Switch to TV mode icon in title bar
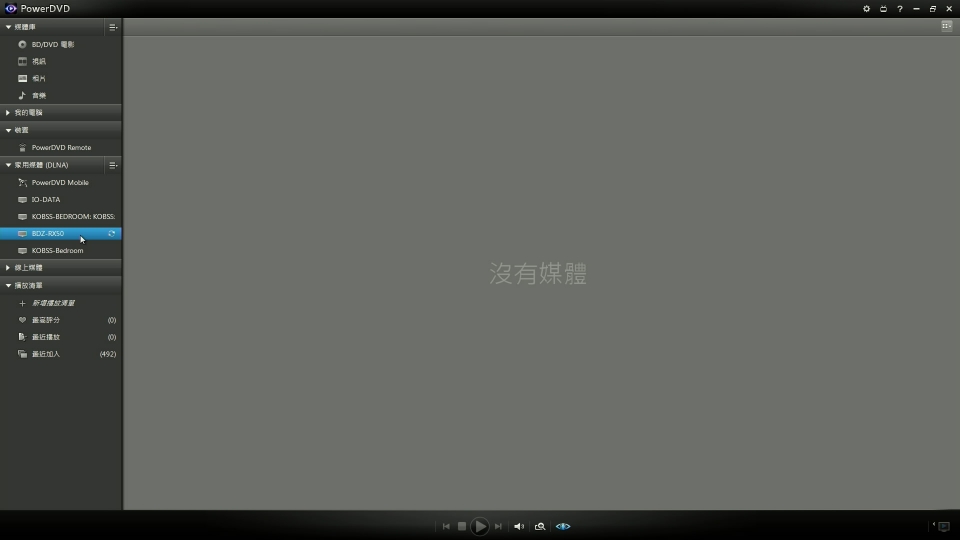Image resolution: width=960 pixels, height=540 pixels. (x=883, y=9)
